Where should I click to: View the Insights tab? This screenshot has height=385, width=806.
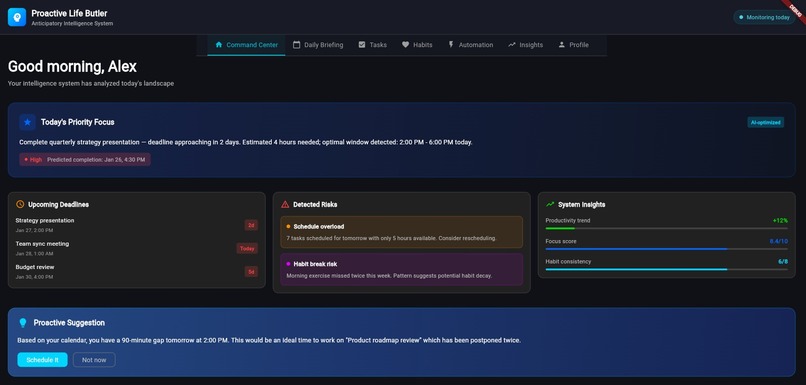tap(525, 45)
